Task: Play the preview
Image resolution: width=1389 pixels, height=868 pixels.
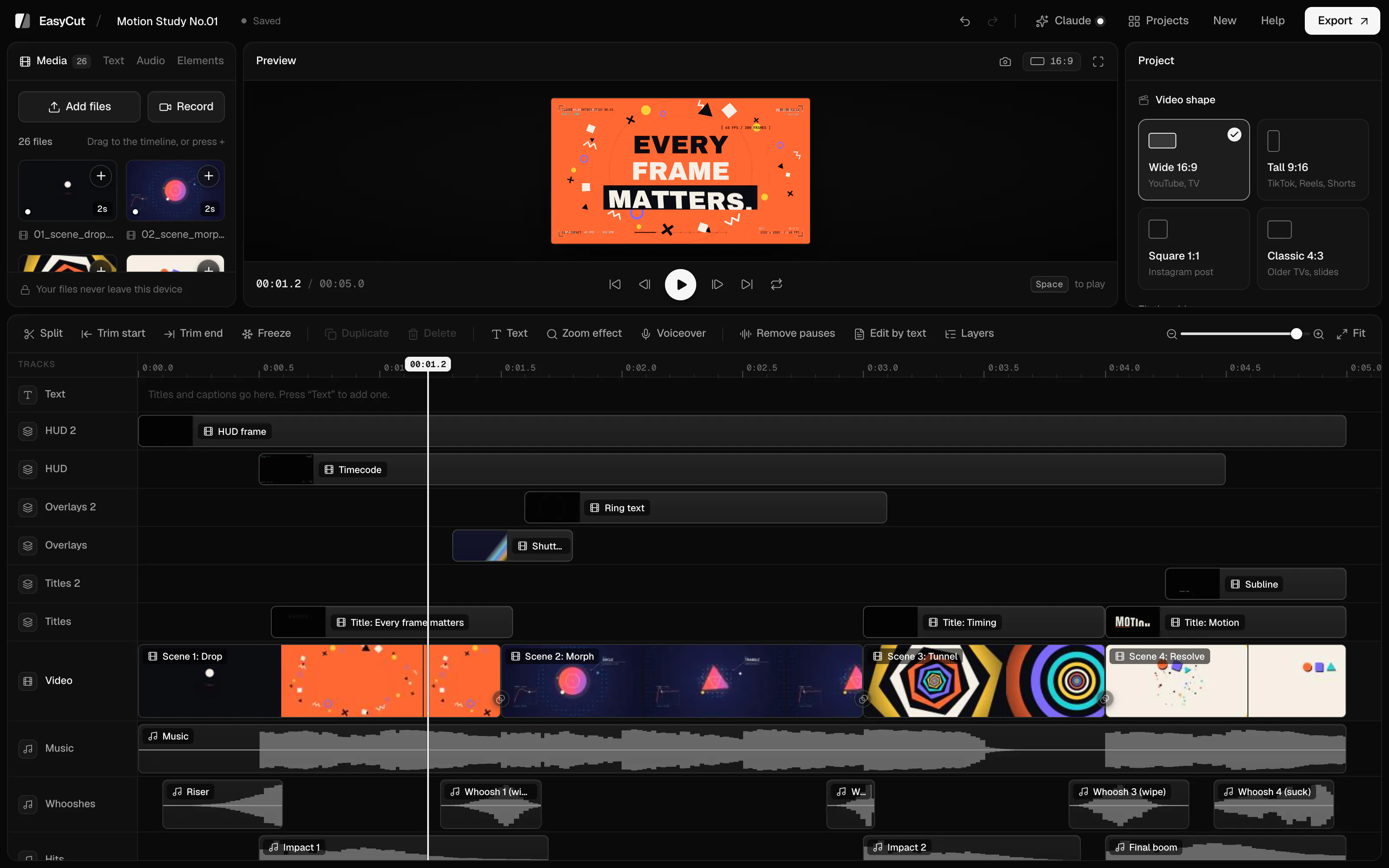Action: (681, 284)
